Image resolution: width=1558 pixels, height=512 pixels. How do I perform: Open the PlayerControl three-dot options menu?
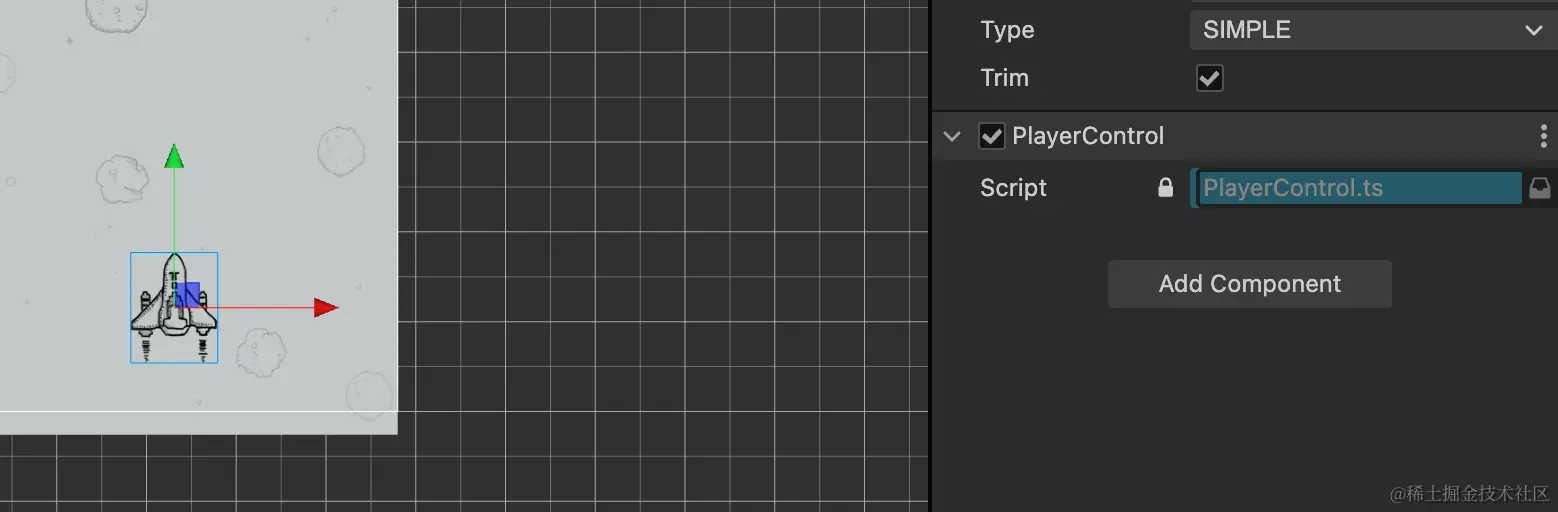point(1546,136)
